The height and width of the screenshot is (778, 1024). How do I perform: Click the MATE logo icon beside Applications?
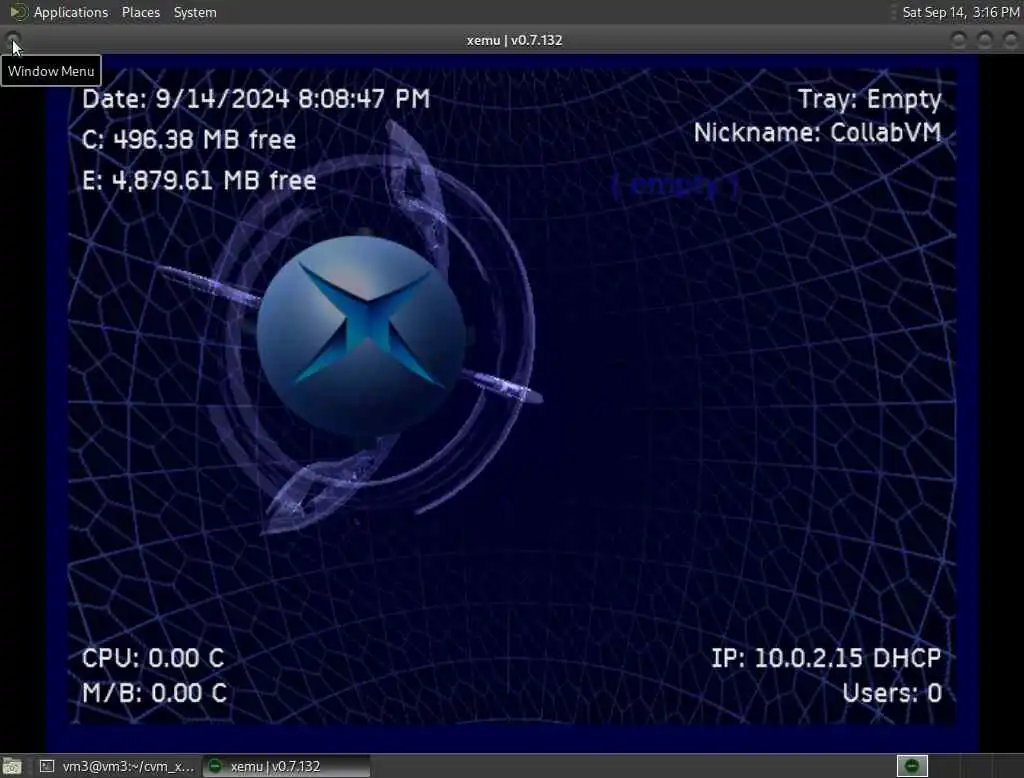(x=18, y=12)
